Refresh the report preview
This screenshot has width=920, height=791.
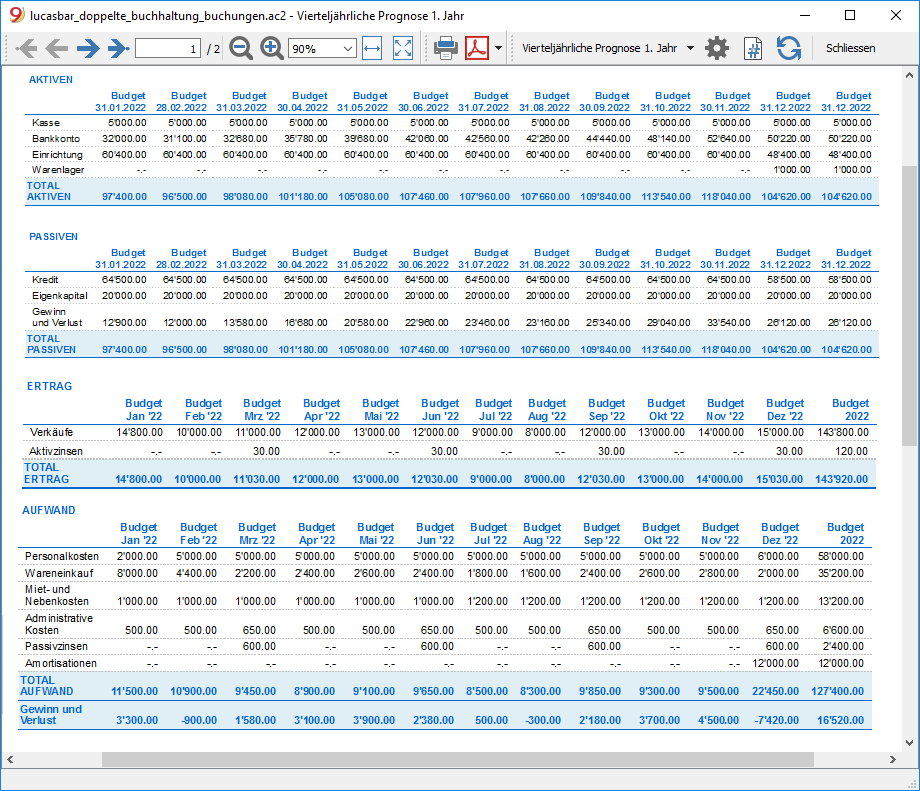pyautogui.click(x=789, y=48)
